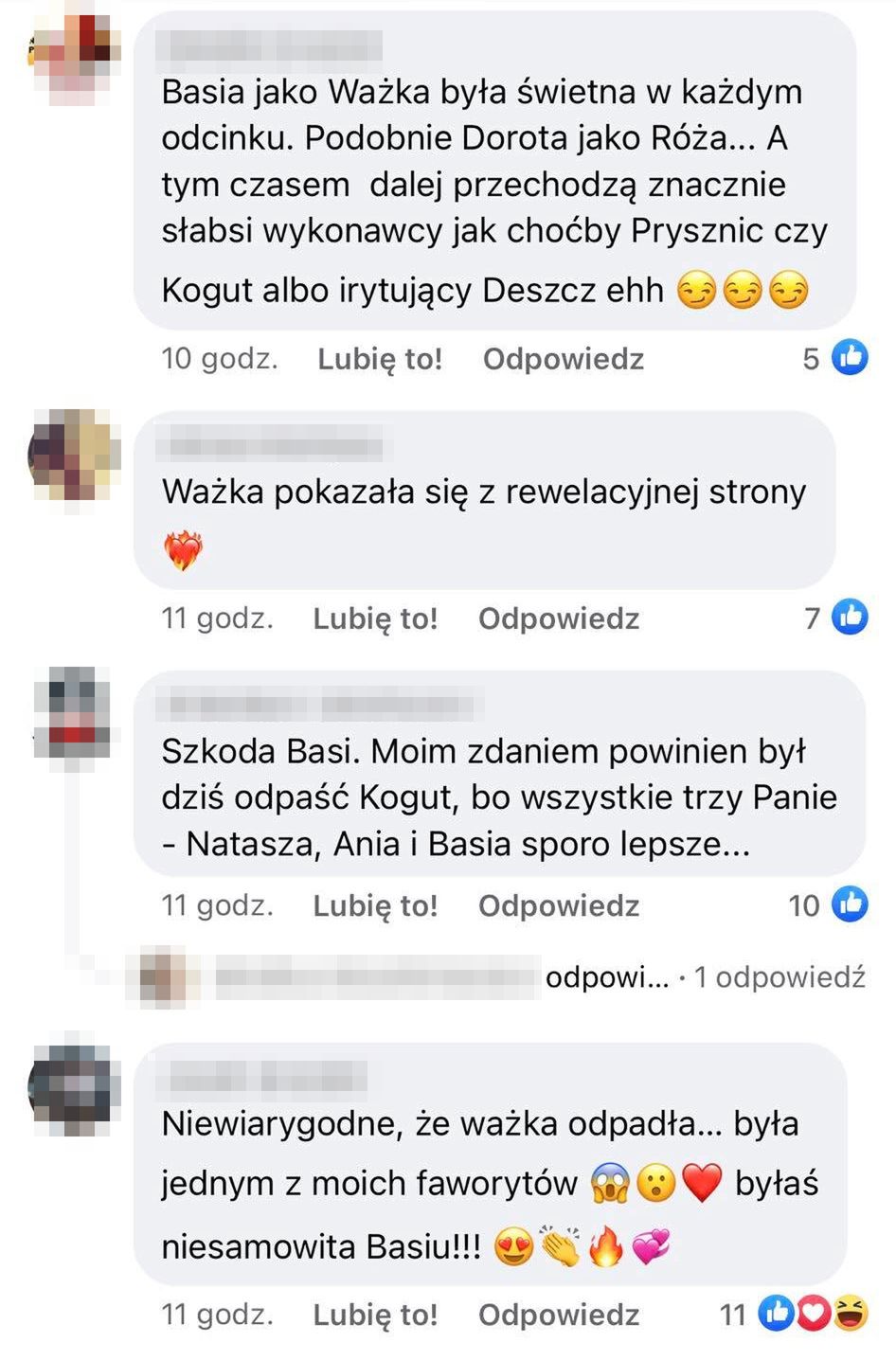Screen dimensions: 896x1360
Task: Like the Niewiarygodne, że ważka odpadła comment
Action: pyautogui.click(x=375, y=1315)
